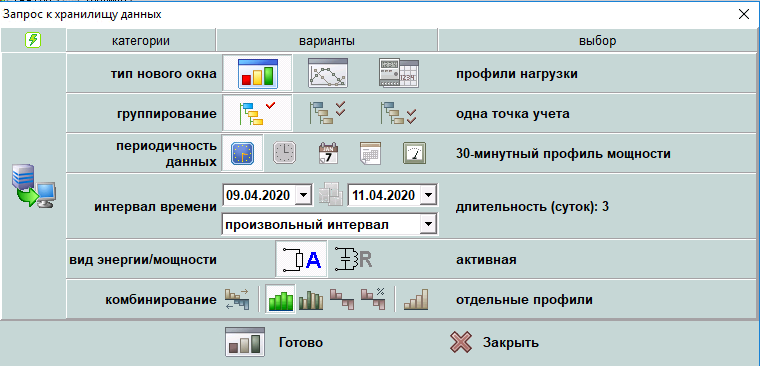Choose second grouping option with two checkmarks
The height and width of the screenshot is (366, 760).
pos(328,113)
